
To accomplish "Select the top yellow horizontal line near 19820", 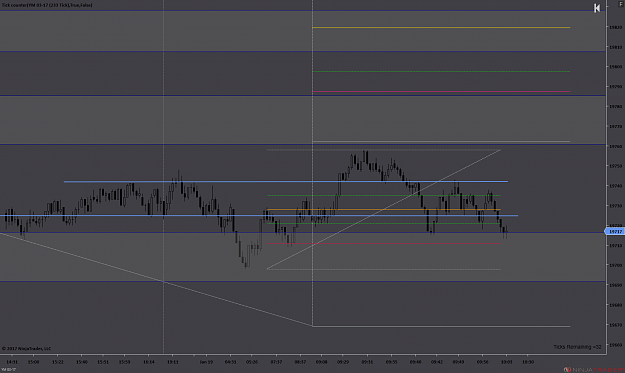I will tap(441, 27).
